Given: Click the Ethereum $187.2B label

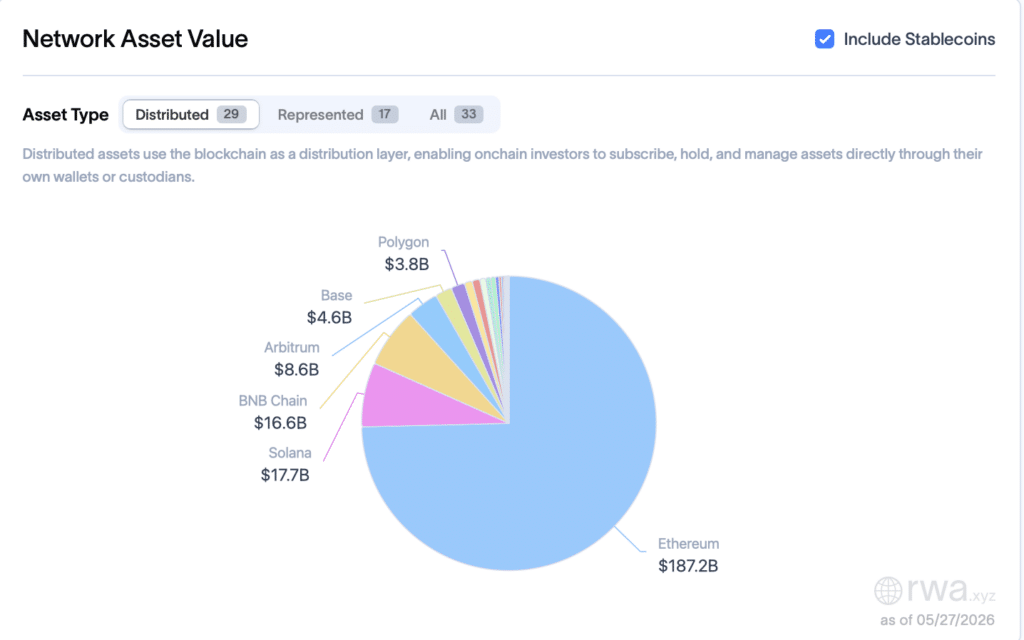Looking at the screenshot, I should pyautogui.click(x=688, y=555).
